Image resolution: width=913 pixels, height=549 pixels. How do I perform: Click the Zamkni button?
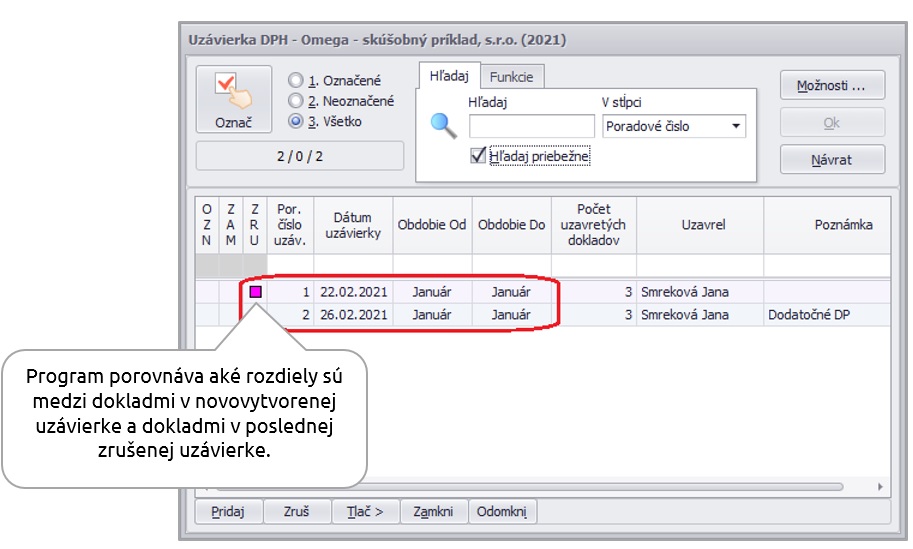(x=434, y=511)
